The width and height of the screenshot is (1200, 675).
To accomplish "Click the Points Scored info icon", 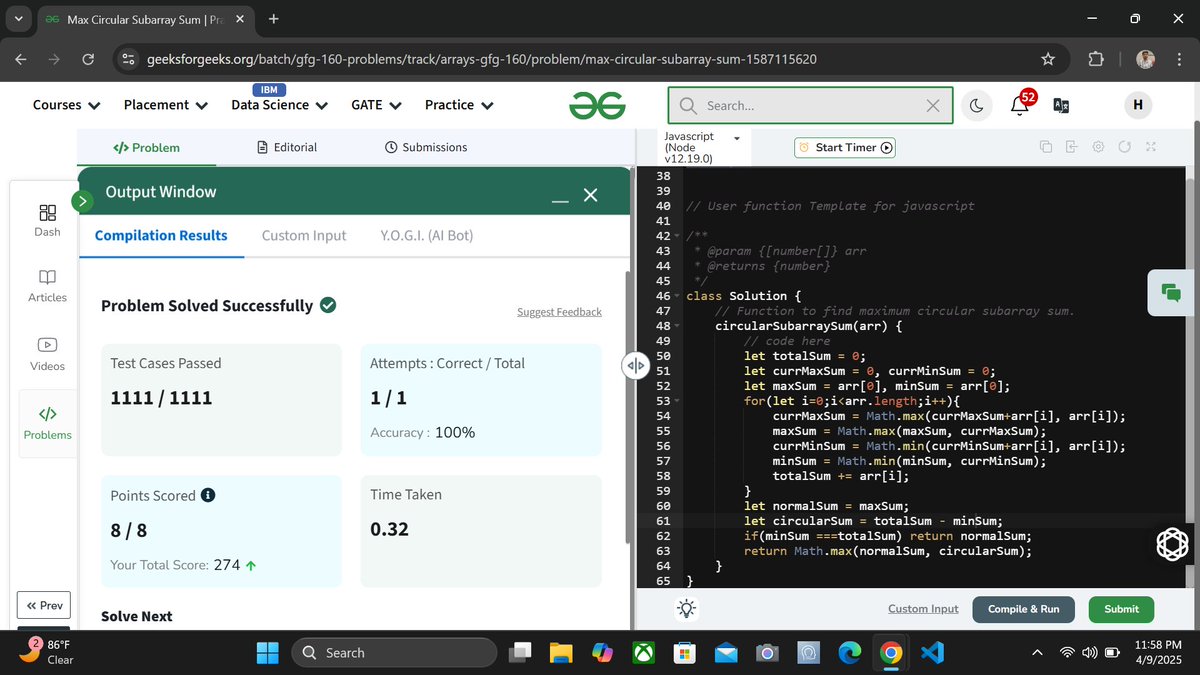I will (208, 495).
